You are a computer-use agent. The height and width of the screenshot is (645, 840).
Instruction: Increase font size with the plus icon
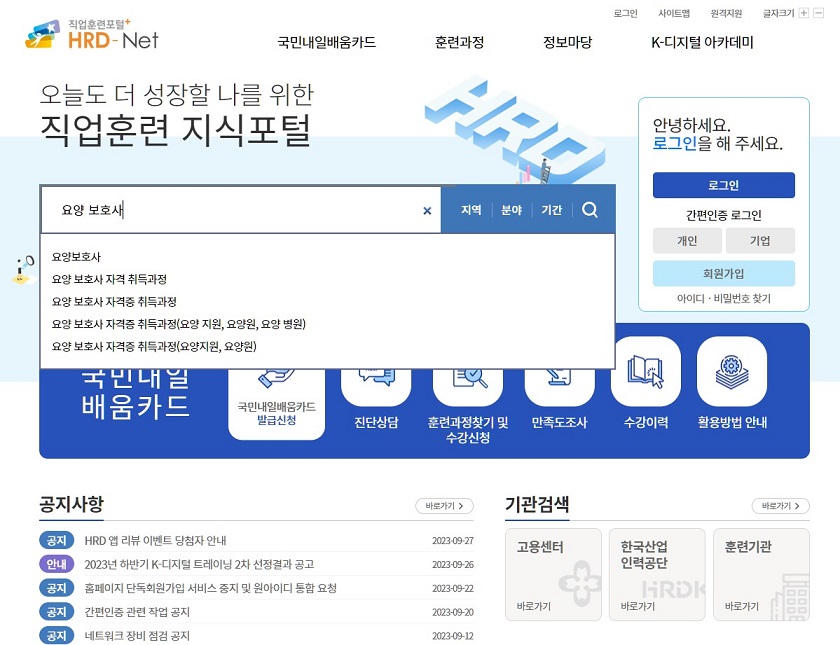[804, 13]
